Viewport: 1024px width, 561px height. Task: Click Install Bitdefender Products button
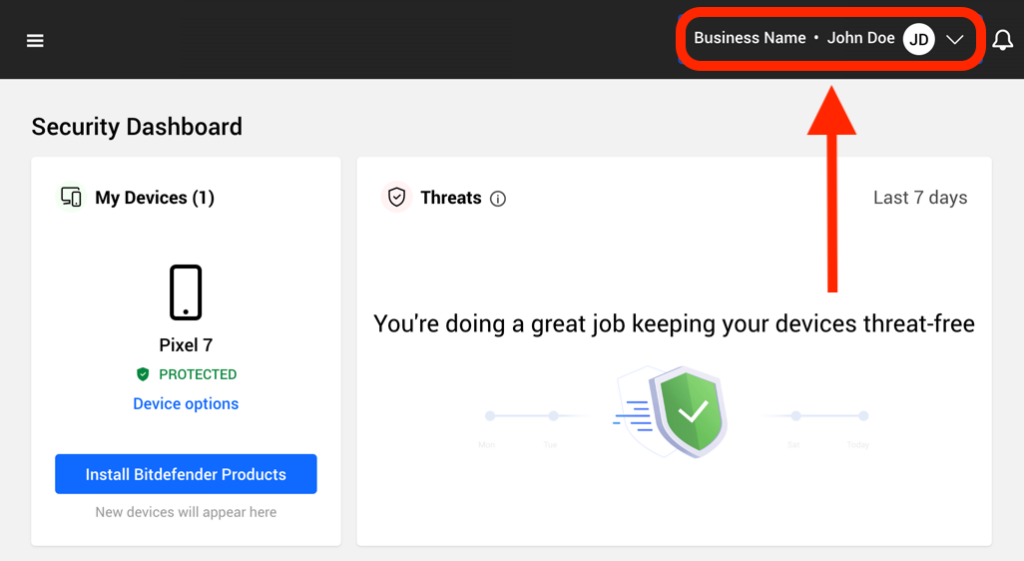[185, 474]
